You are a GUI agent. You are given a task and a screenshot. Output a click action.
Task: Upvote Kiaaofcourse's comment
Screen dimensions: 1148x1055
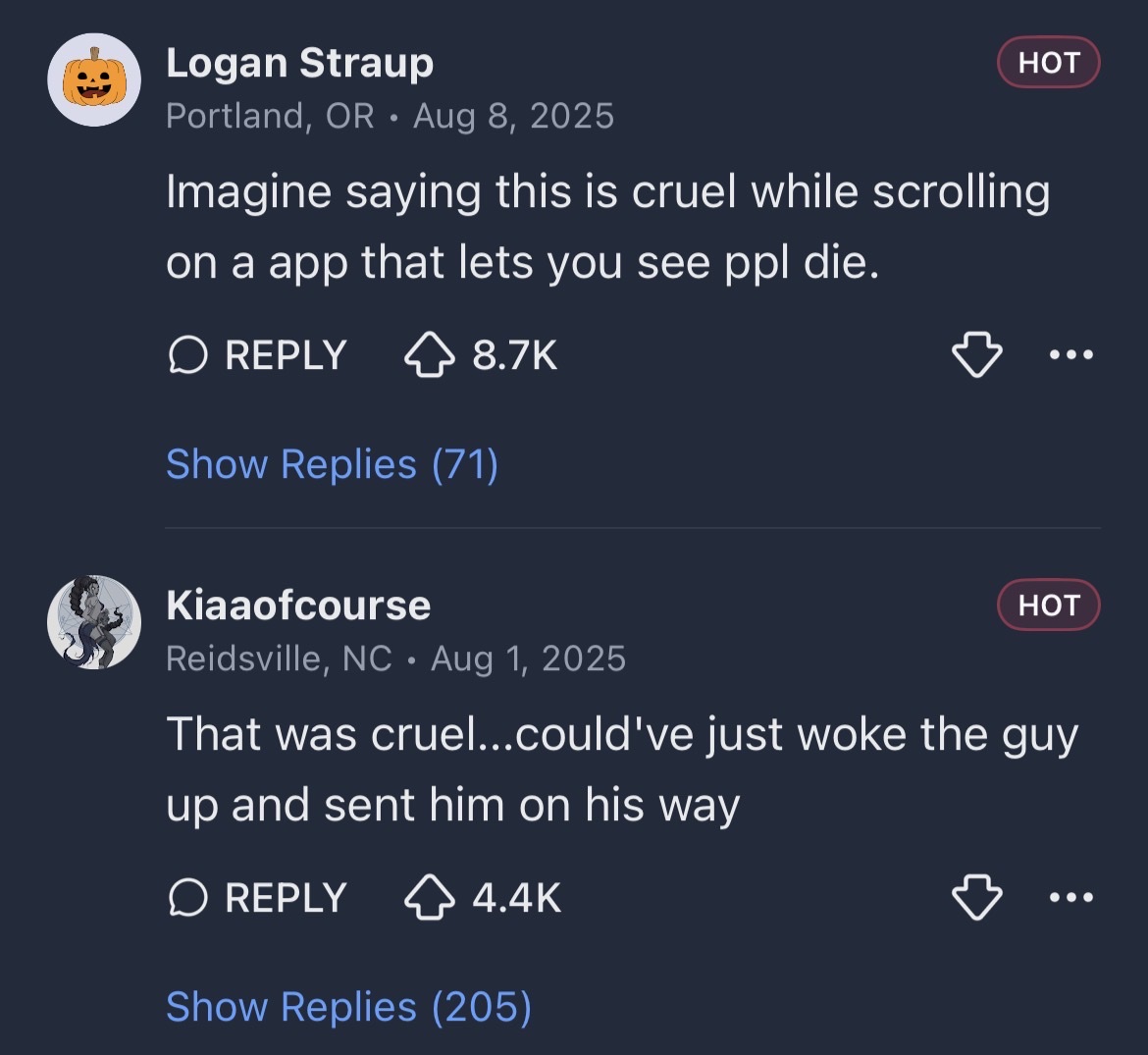(x=430, y=897)
